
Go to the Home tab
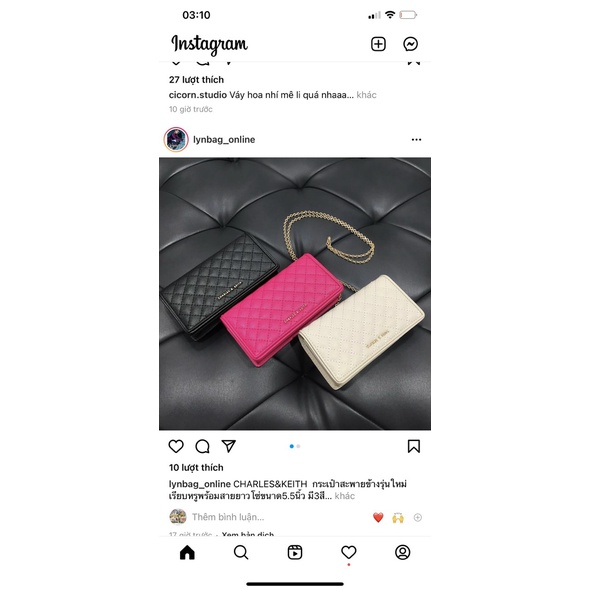point(187,553)
